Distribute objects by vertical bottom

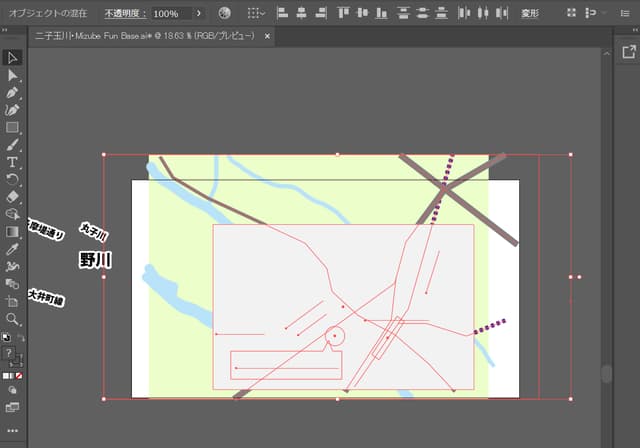[x=441, y=13]
